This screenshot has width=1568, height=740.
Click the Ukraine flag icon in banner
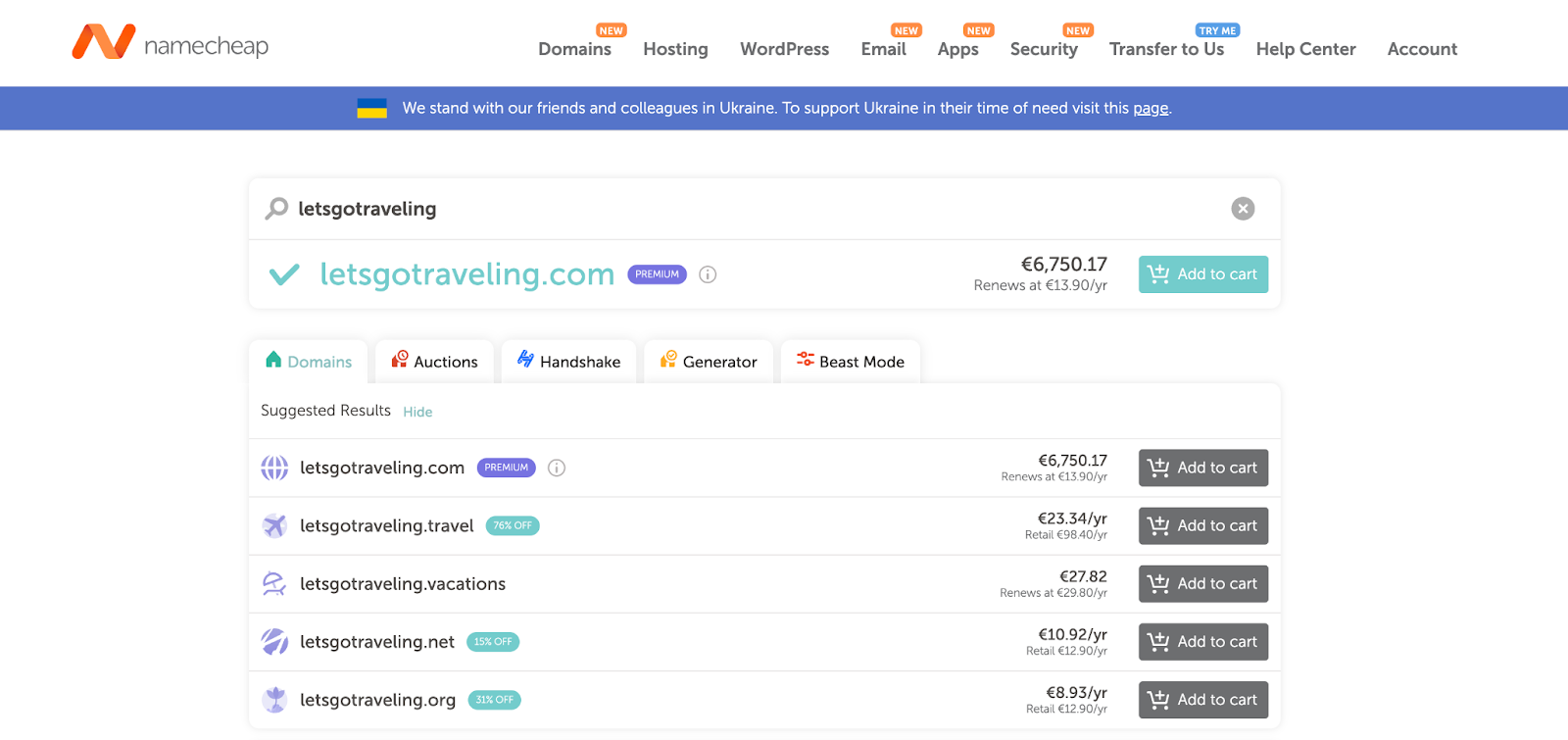tap(371, 108)
